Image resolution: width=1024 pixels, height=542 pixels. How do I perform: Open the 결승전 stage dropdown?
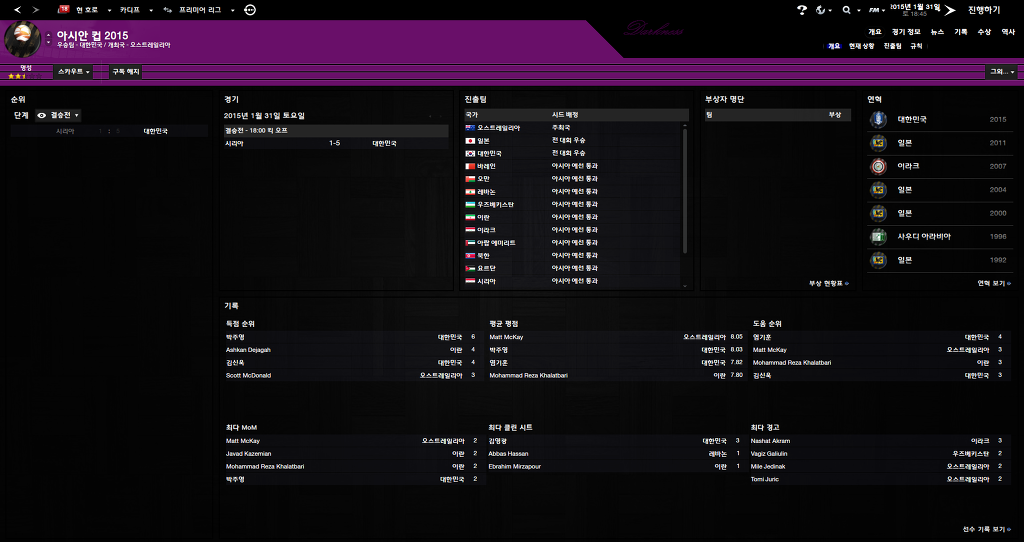(58, 116)
